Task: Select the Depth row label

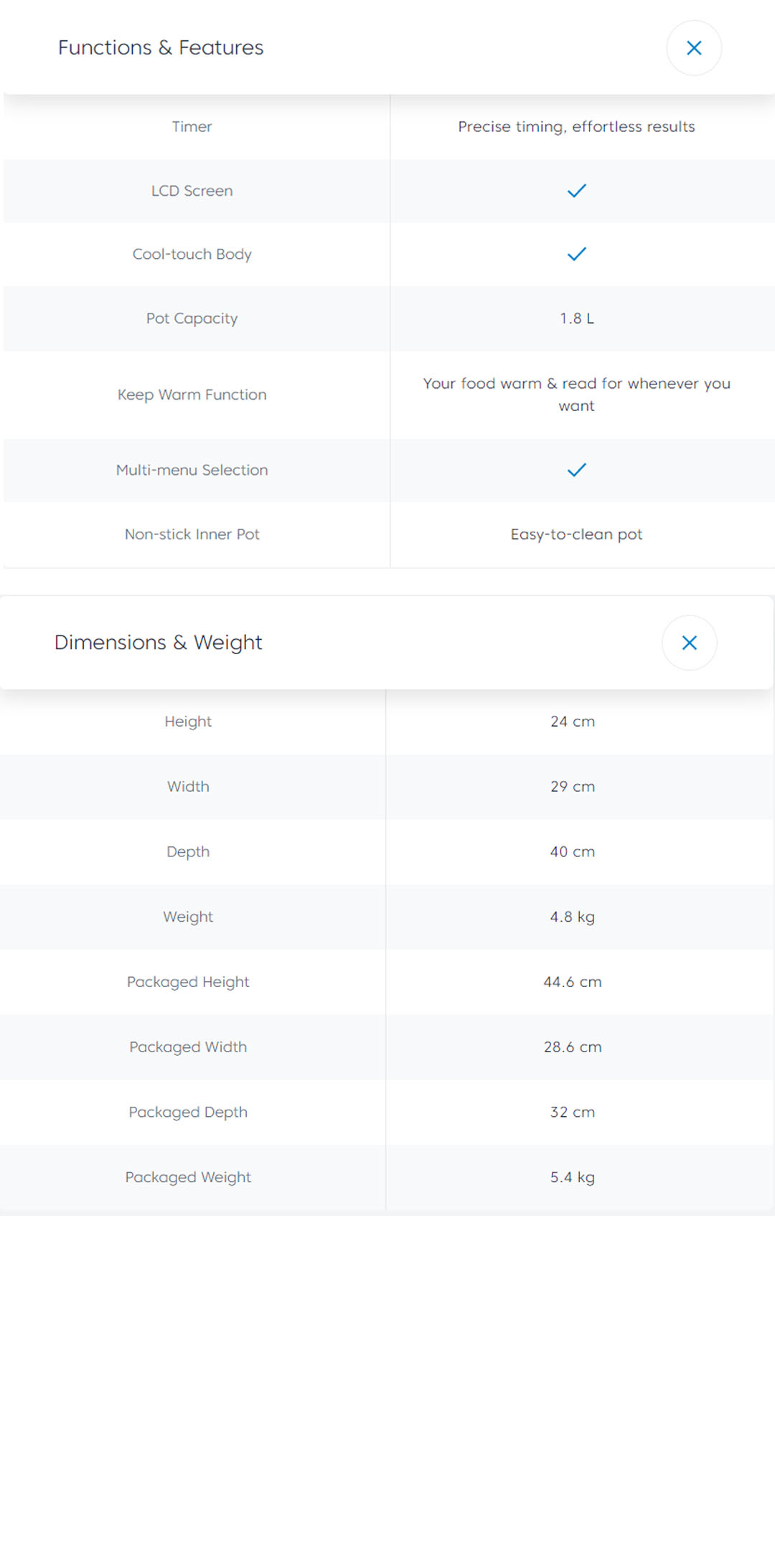Action: coord(188,851)
